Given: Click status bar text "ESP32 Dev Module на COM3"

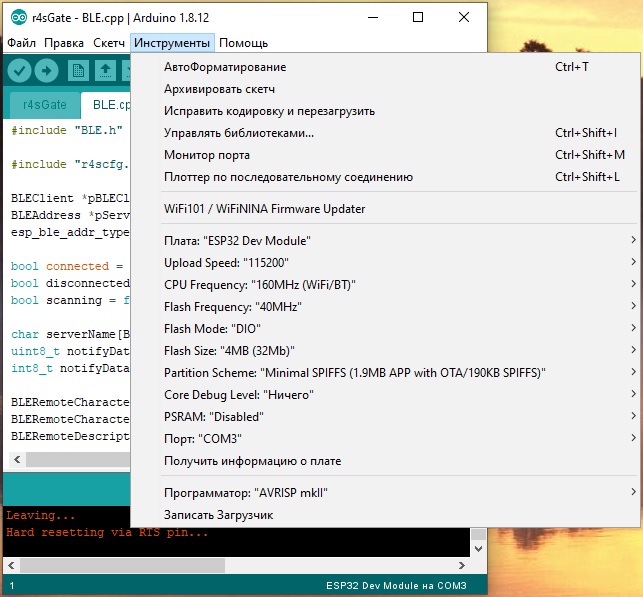Looking at the screenshot, I should [396, 586].
